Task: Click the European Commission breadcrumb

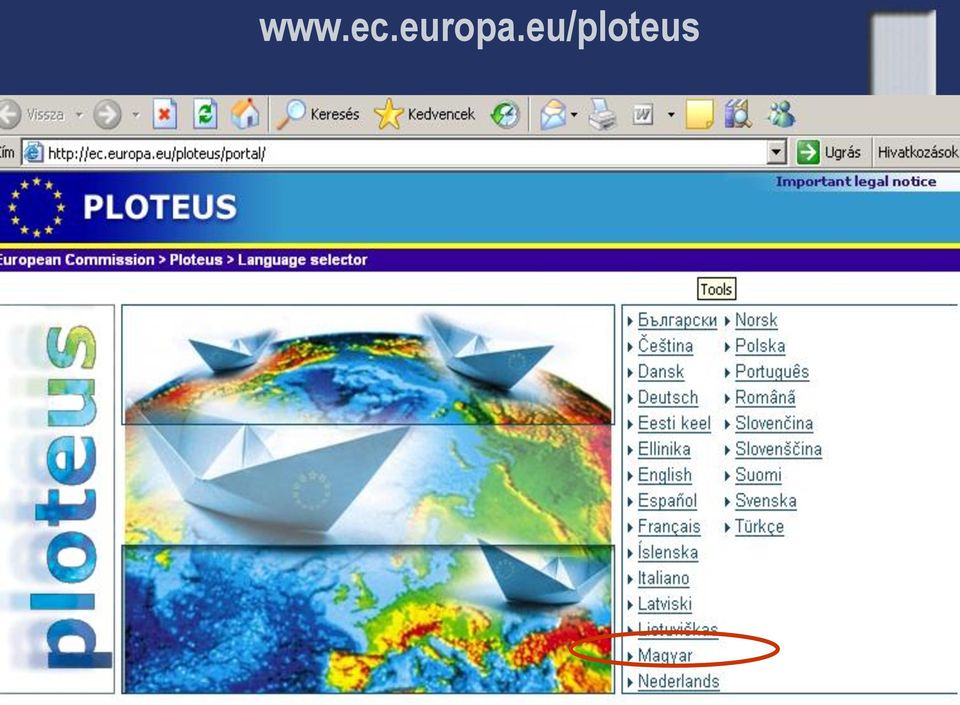Action: tap(77, 259)
